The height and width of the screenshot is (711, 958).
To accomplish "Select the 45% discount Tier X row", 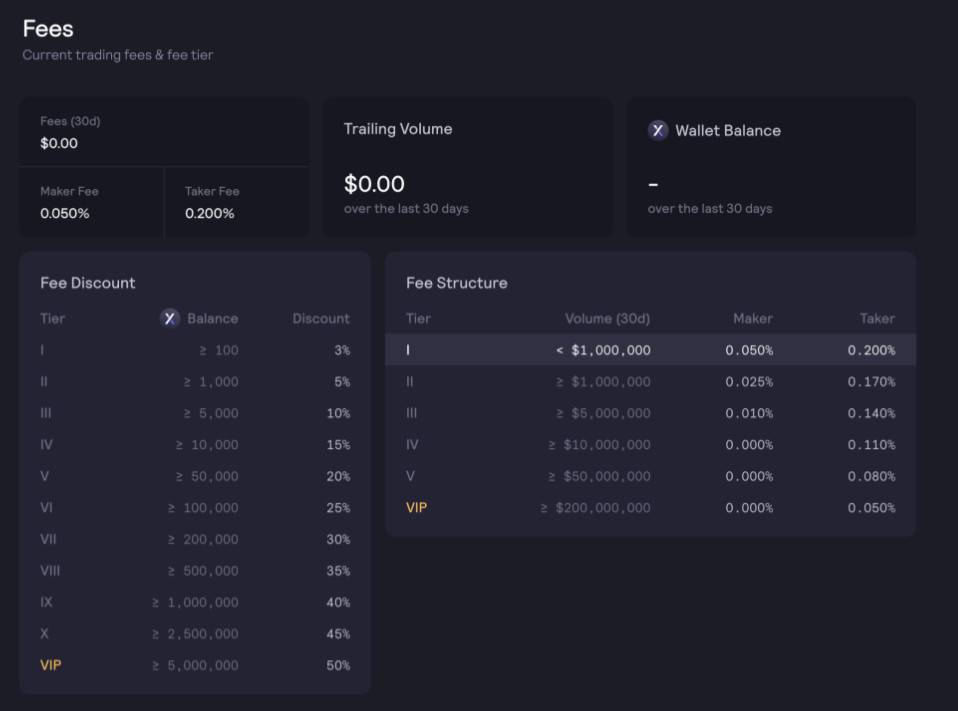I will 195,634.
